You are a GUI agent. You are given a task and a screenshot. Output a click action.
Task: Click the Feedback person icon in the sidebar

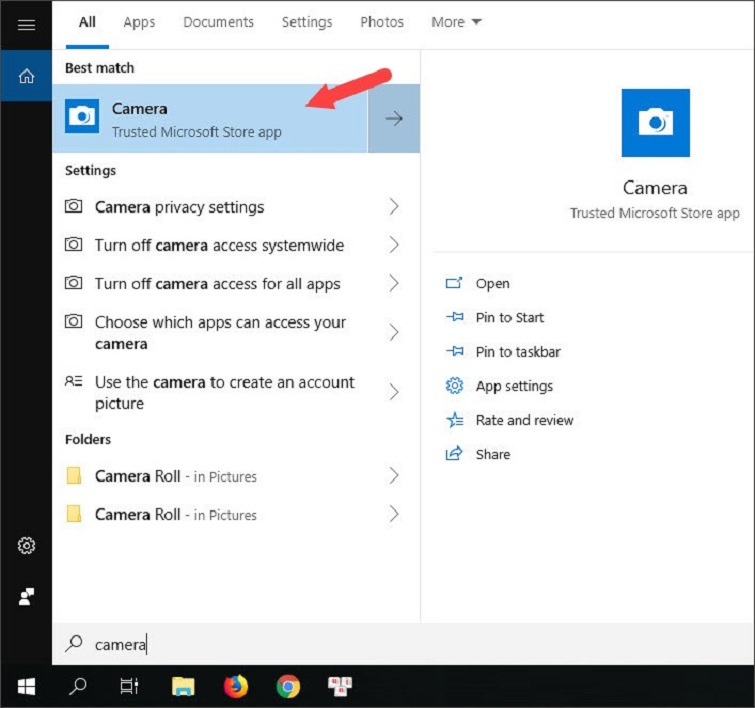26,596
